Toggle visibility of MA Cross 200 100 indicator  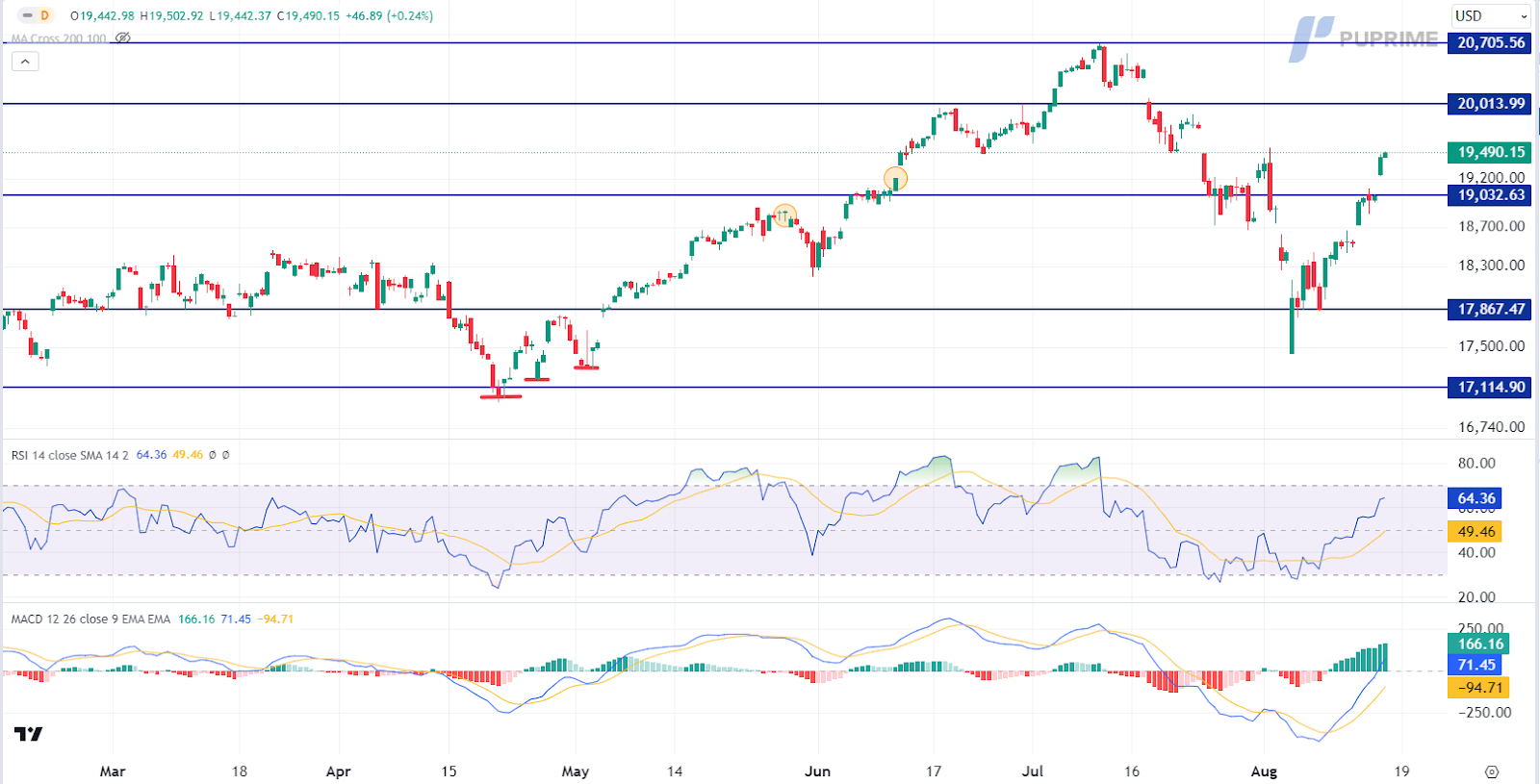122,38
